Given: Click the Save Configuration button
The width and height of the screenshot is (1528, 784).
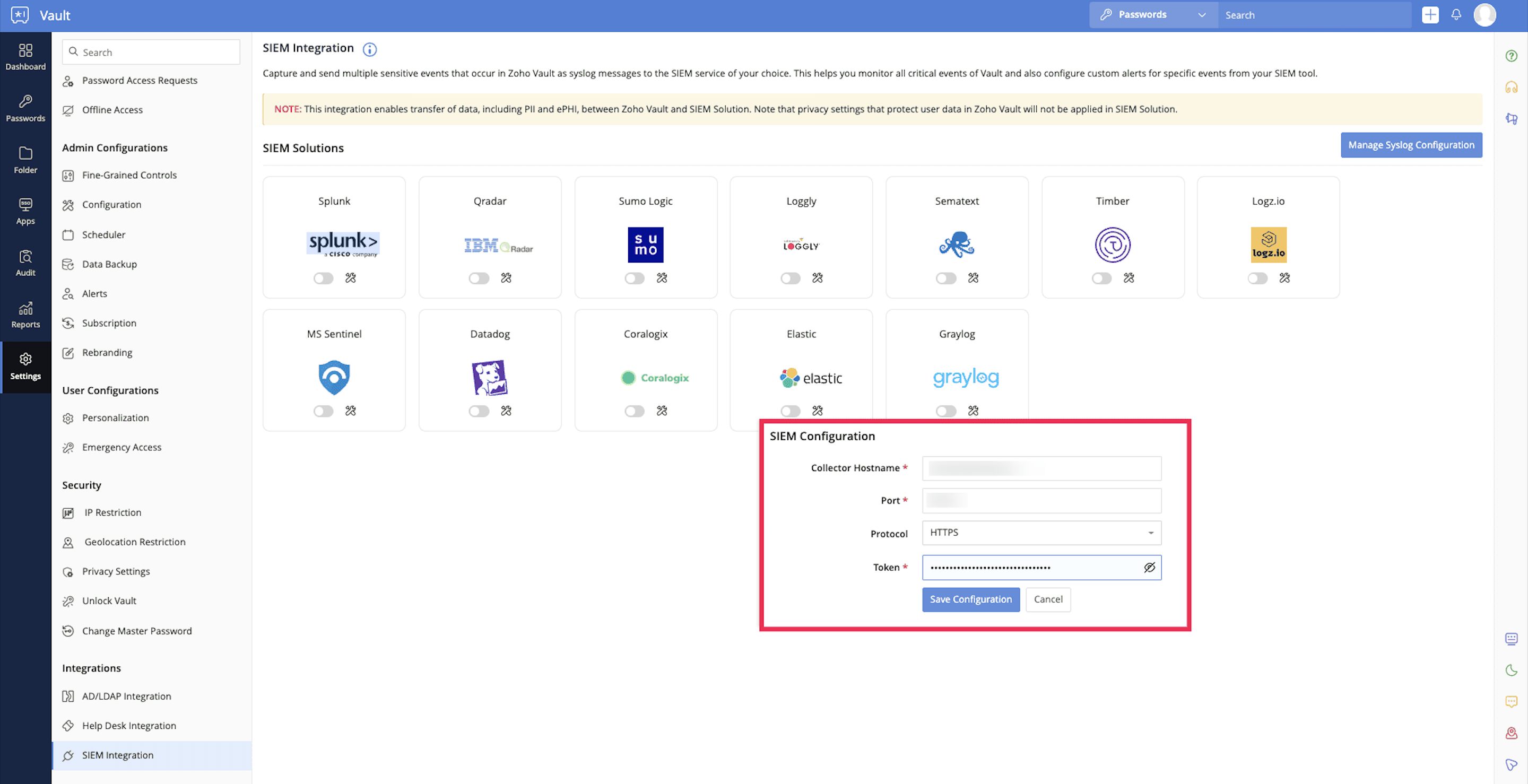Looking at the screenshot, I should pos(970,599).
